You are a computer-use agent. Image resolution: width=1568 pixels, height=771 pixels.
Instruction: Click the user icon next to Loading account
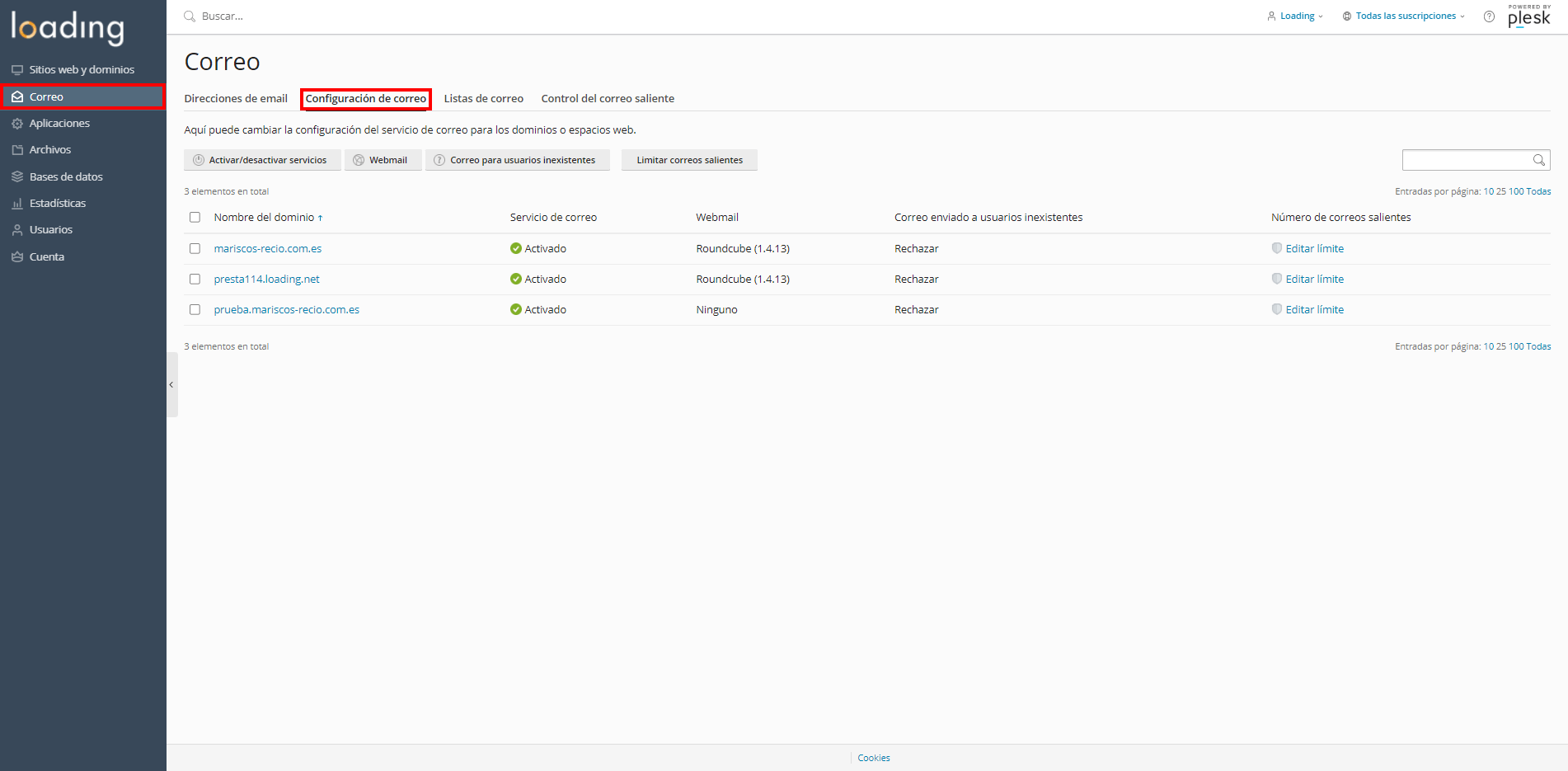click(x=1271, y=16)
